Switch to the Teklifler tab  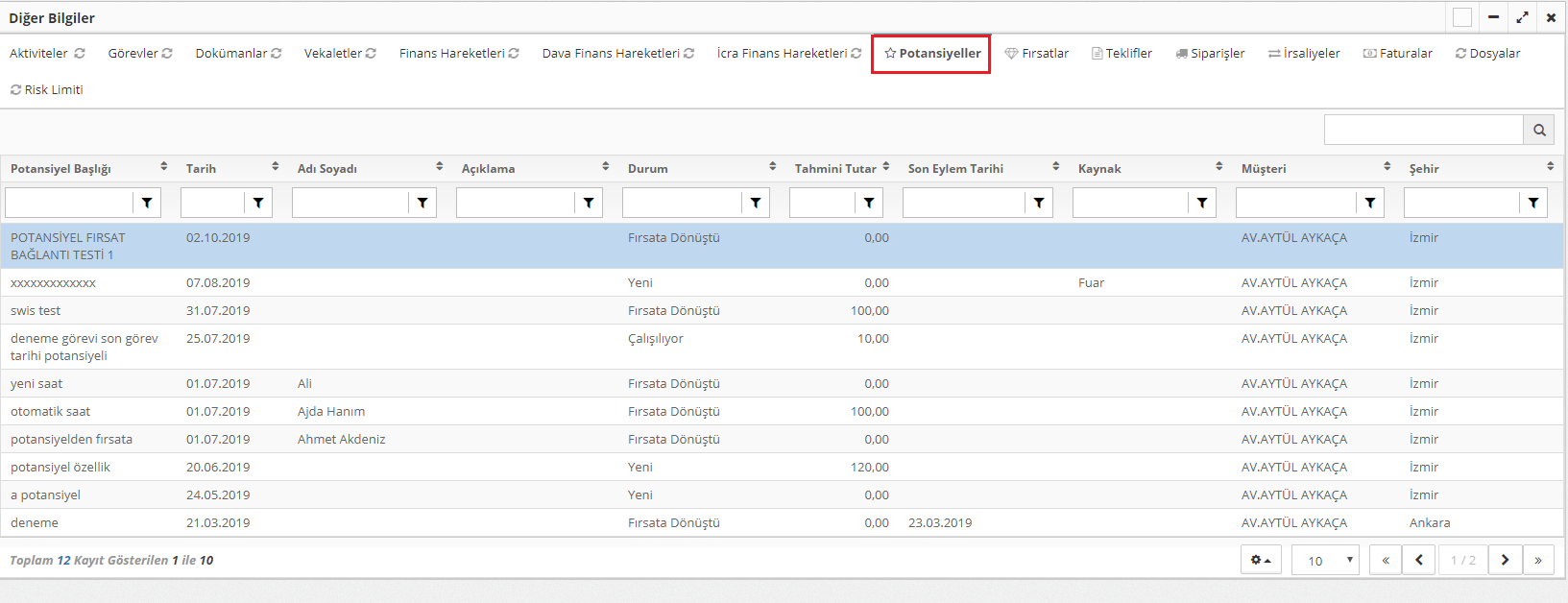click(1122, 54)
